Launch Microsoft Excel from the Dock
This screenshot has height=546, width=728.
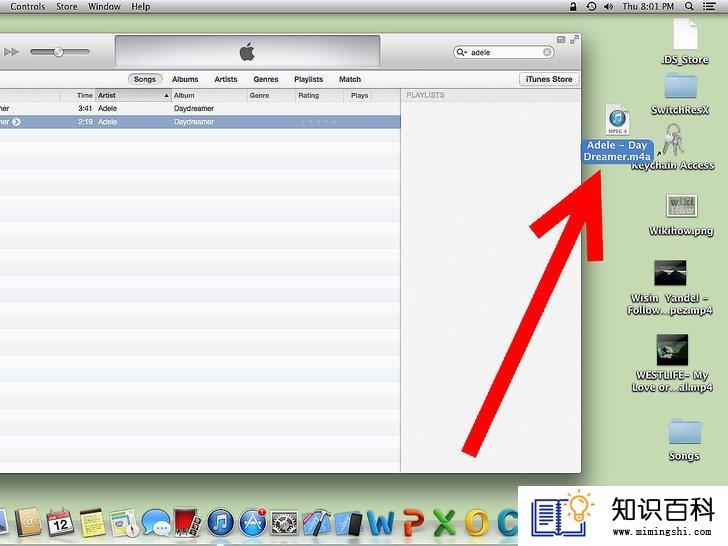click(x=445, y=524)
